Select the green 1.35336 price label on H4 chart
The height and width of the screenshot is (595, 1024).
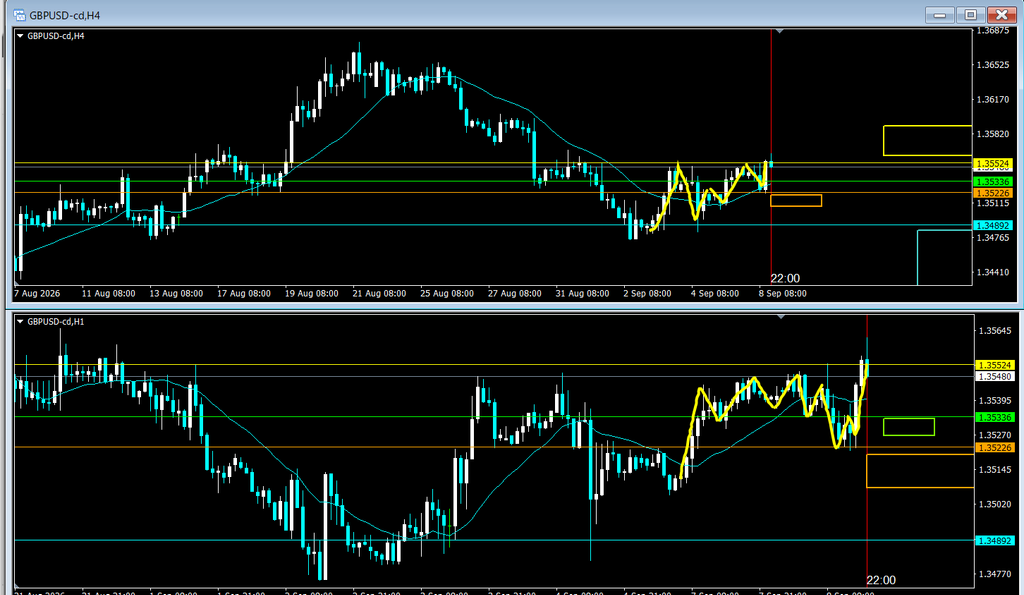tap(993, 182)
